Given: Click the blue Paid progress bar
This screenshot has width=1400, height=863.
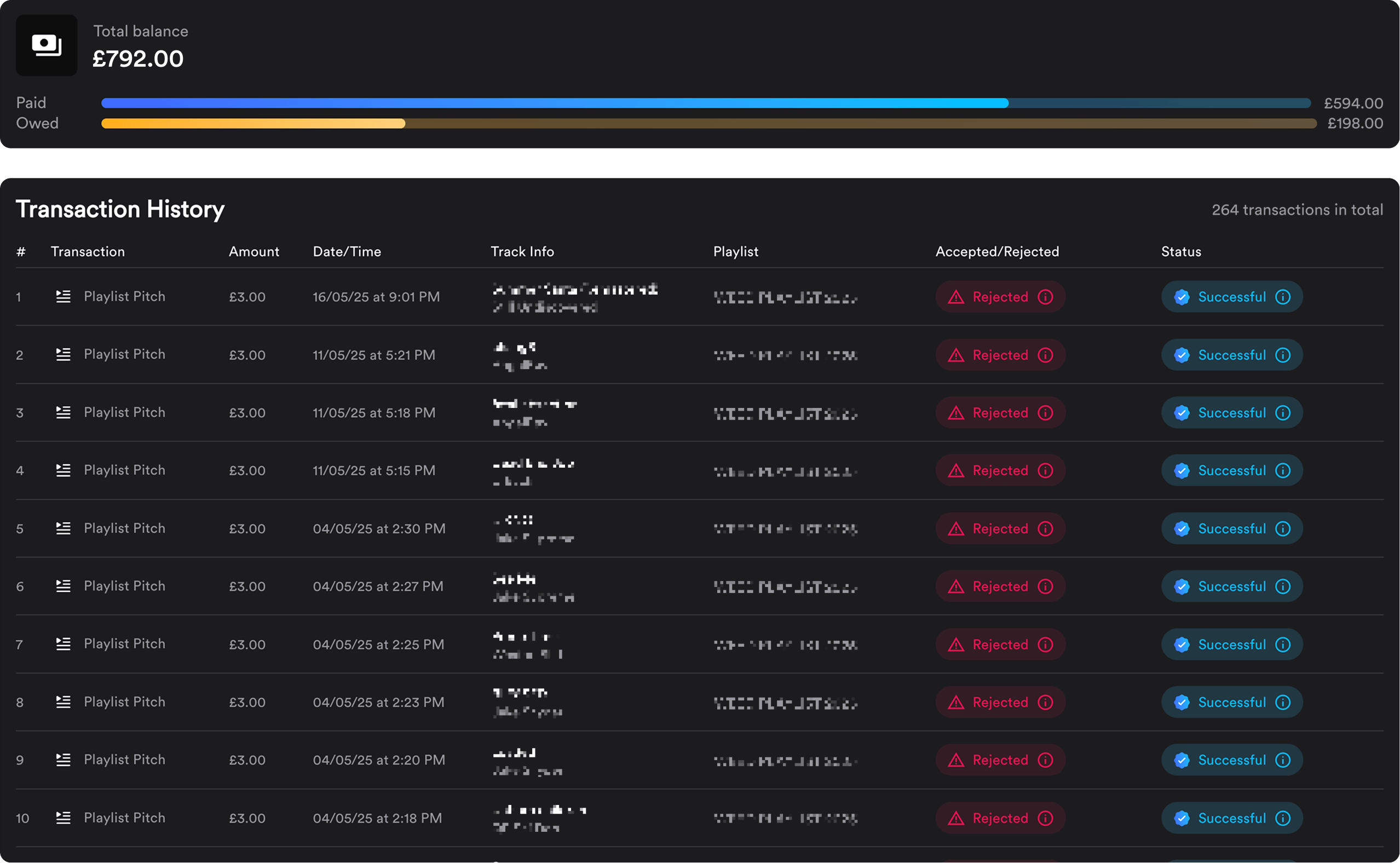Looking at the screenshot, I should [x=554, y=103].
